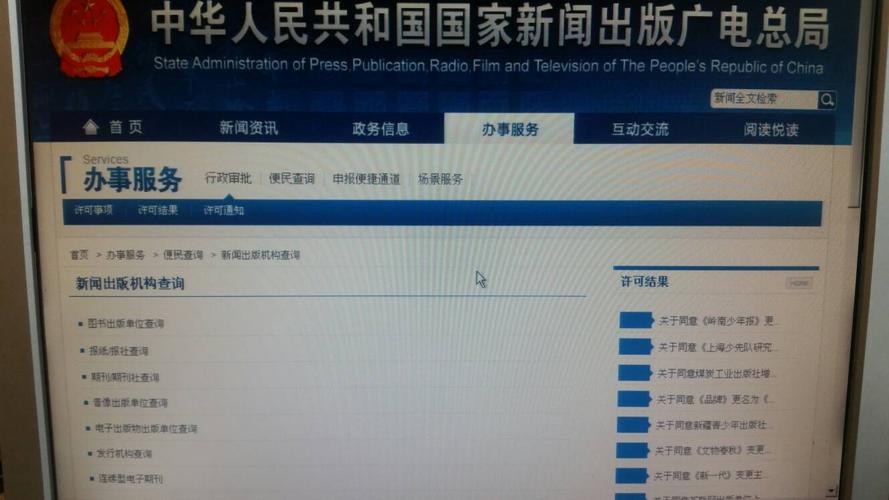Click the 新闻出版机构查询 section heading
The height and width of the screenshot is (500, 889).
tap(130, 283)
